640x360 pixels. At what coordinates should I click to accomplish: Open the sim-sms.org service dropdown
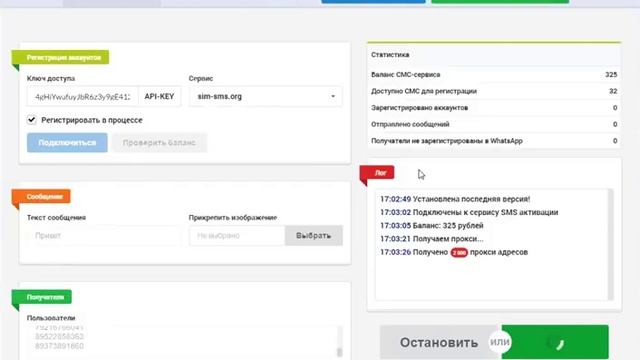265,97
